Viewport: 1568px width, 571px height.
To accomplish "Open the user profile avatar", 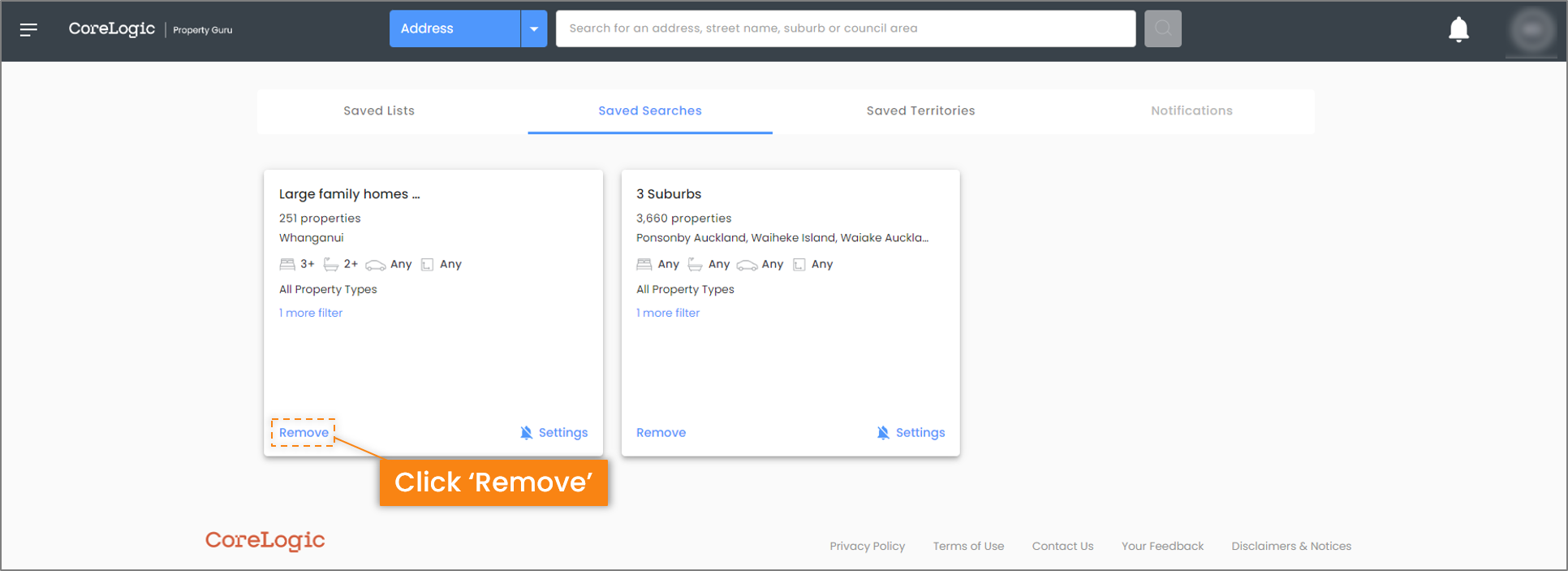I will (1531, 30).
